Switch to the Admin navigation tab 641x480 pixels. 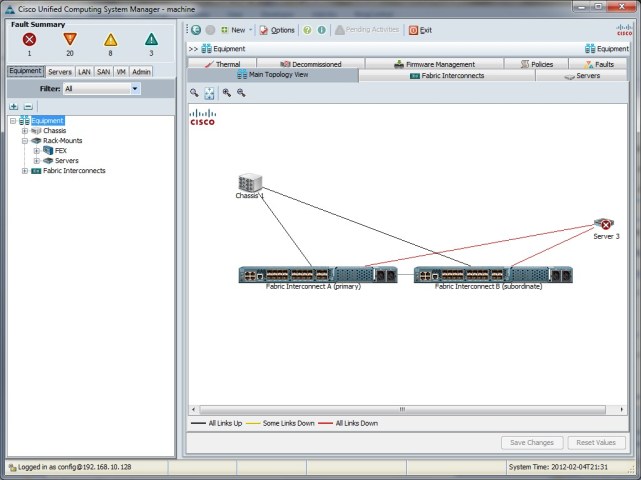coord(141,72)
